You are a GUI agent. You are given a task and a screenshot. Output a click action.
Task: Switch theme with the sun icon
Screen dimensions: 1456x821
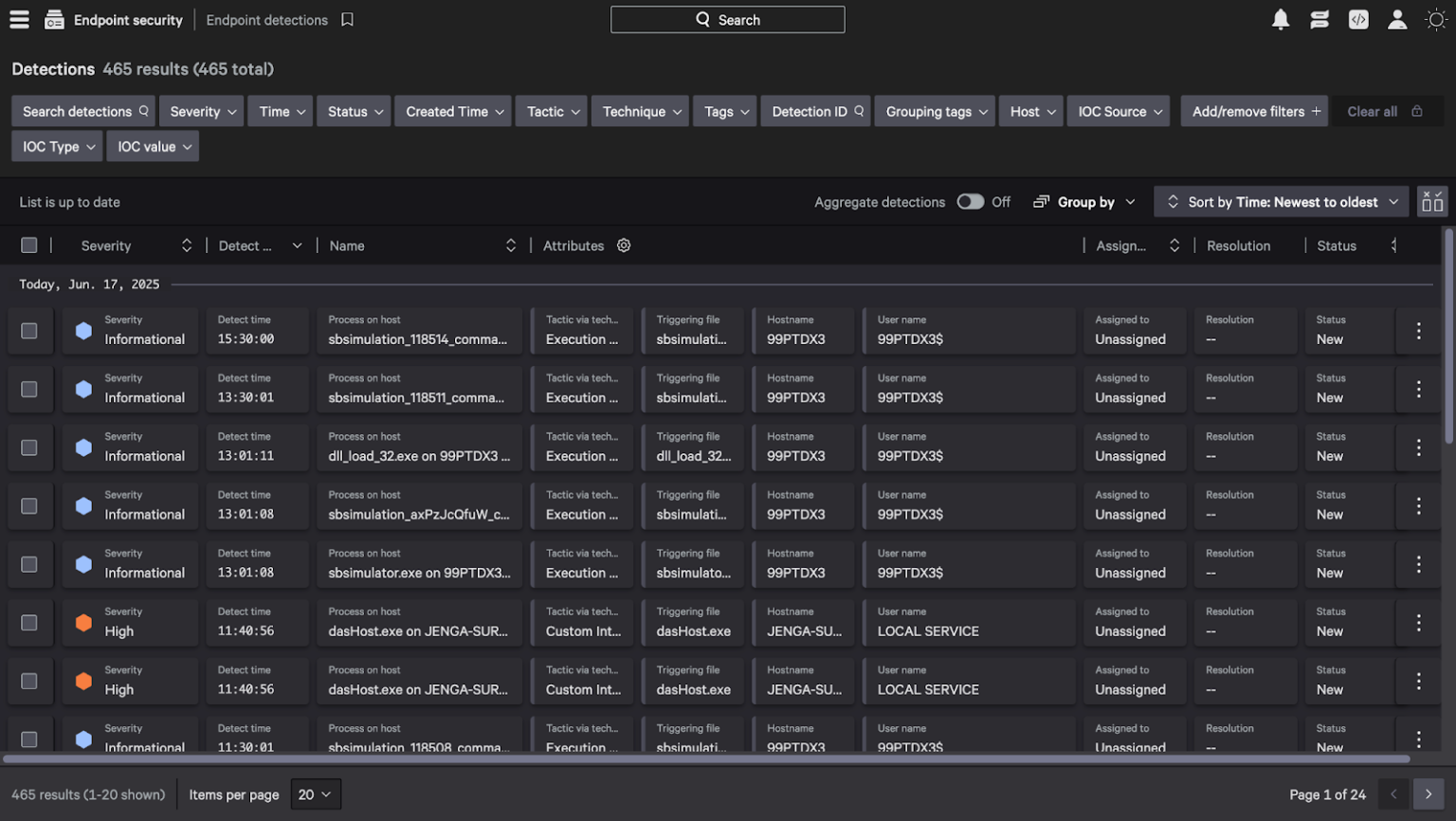click(1436, 19)
